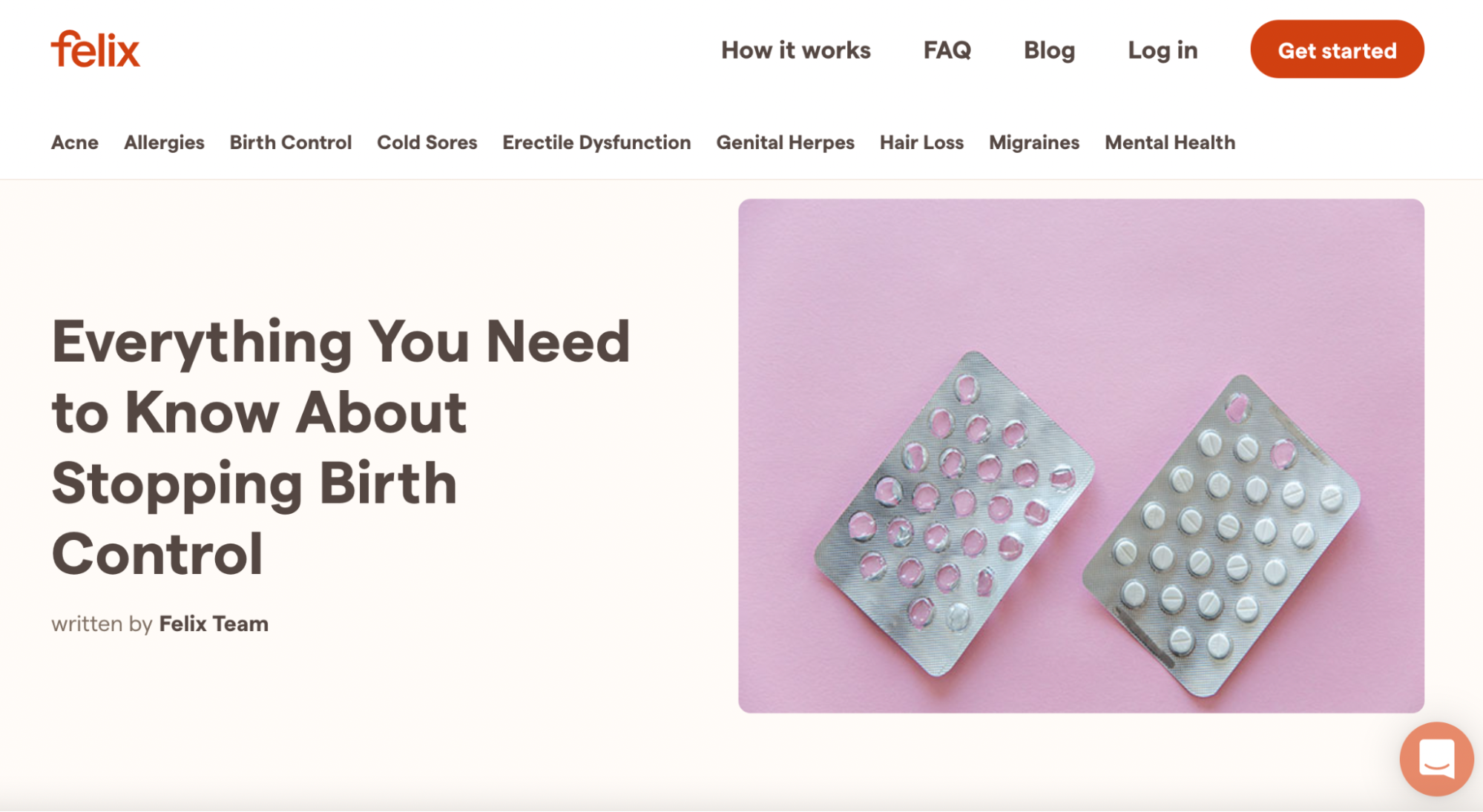Select Genital Herpes category

pyautogui.click(x=785, y=142)
